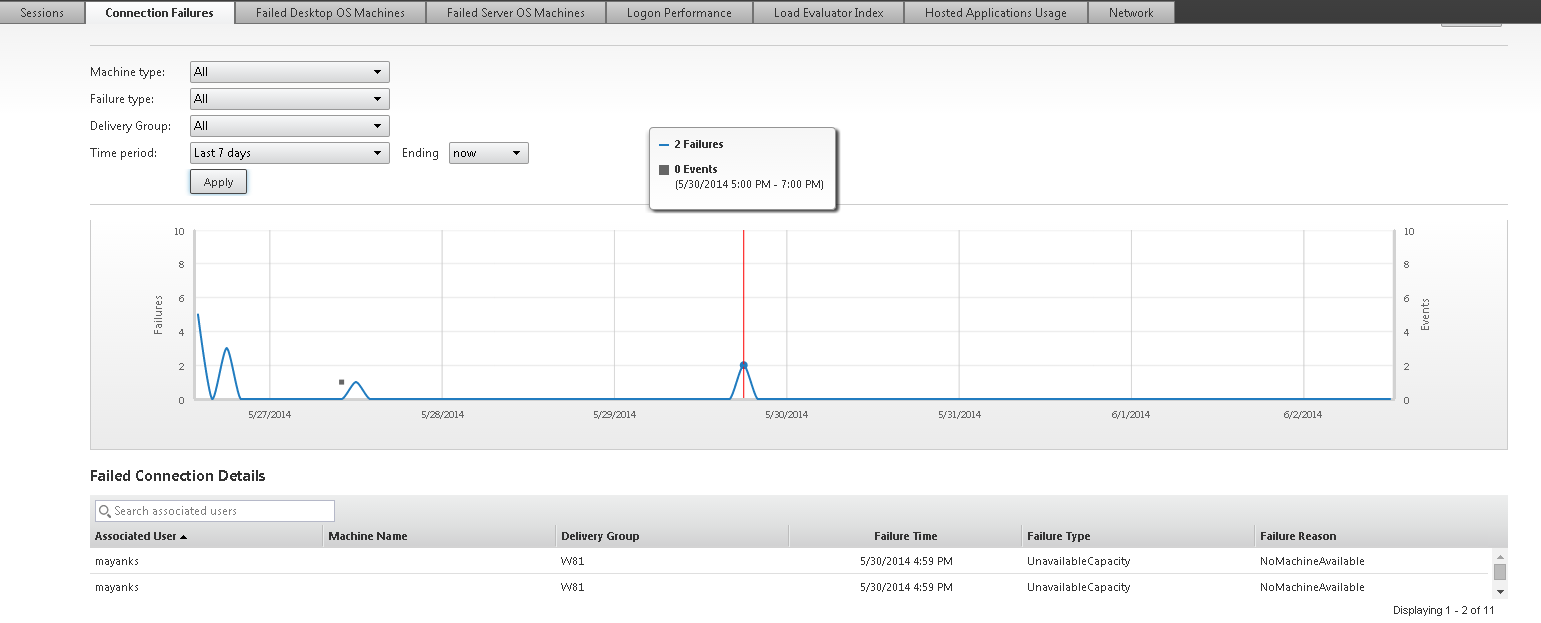The image size is (1541, 623).
Task: Click the blue data point at 2 failures
Action: 743,366
